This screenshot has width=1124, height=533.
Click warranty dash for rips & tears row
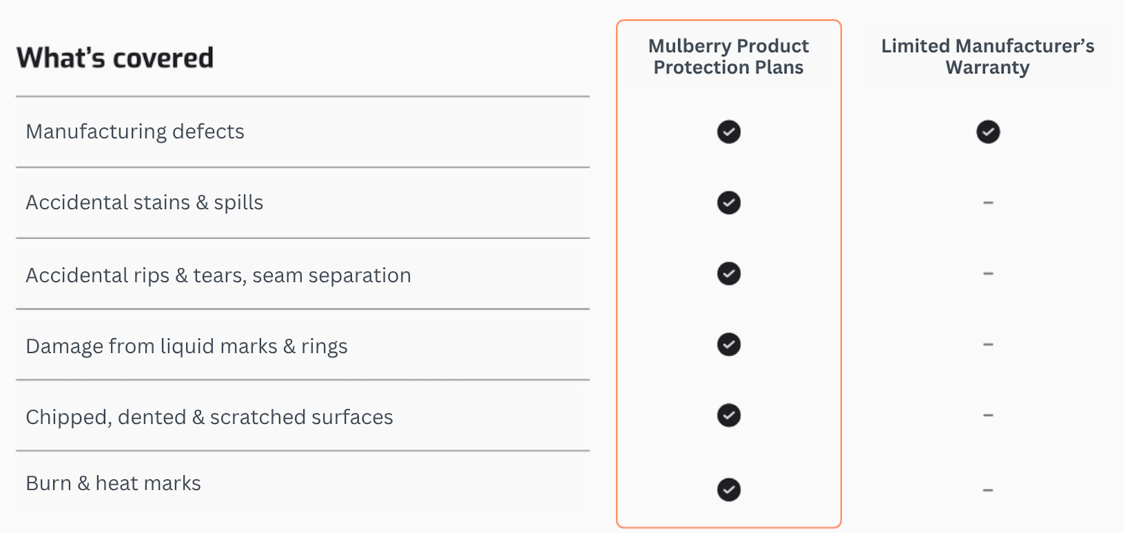click(x=988, y=273)
